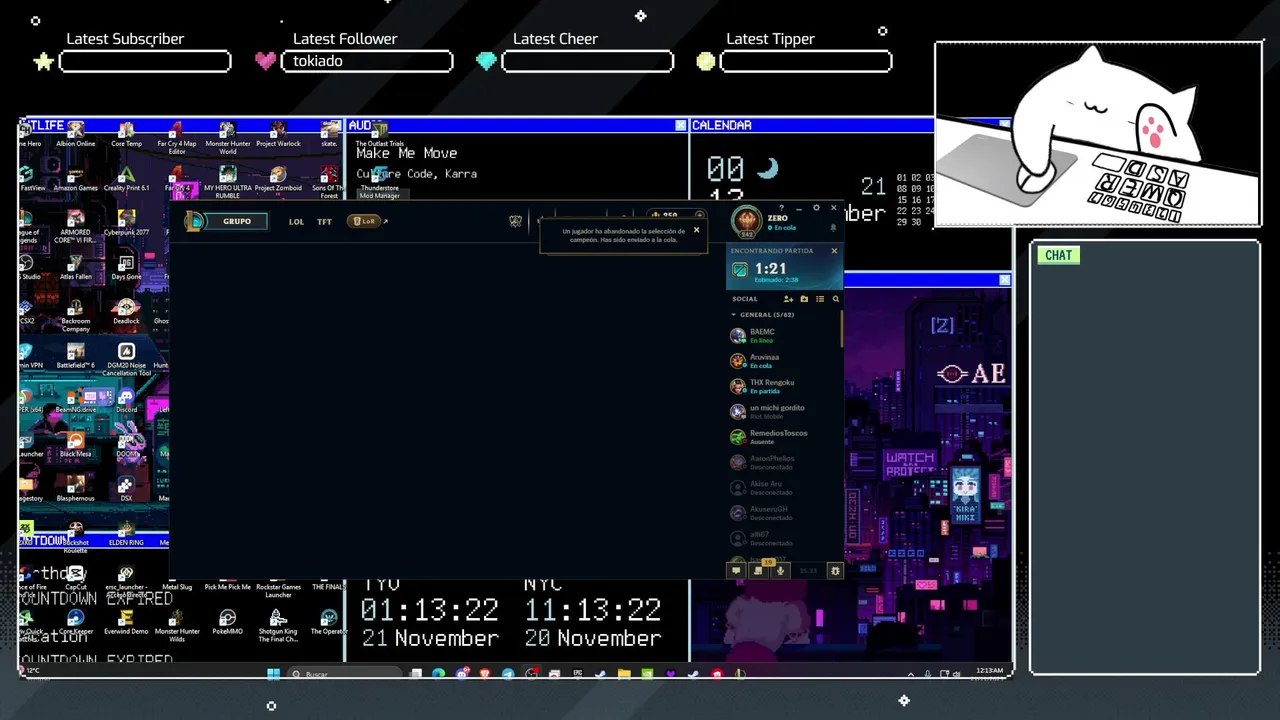Click the friends list scrollbar
This screenshot has width=1280, height=720.
pyautogui.click(x=842, y=329)
